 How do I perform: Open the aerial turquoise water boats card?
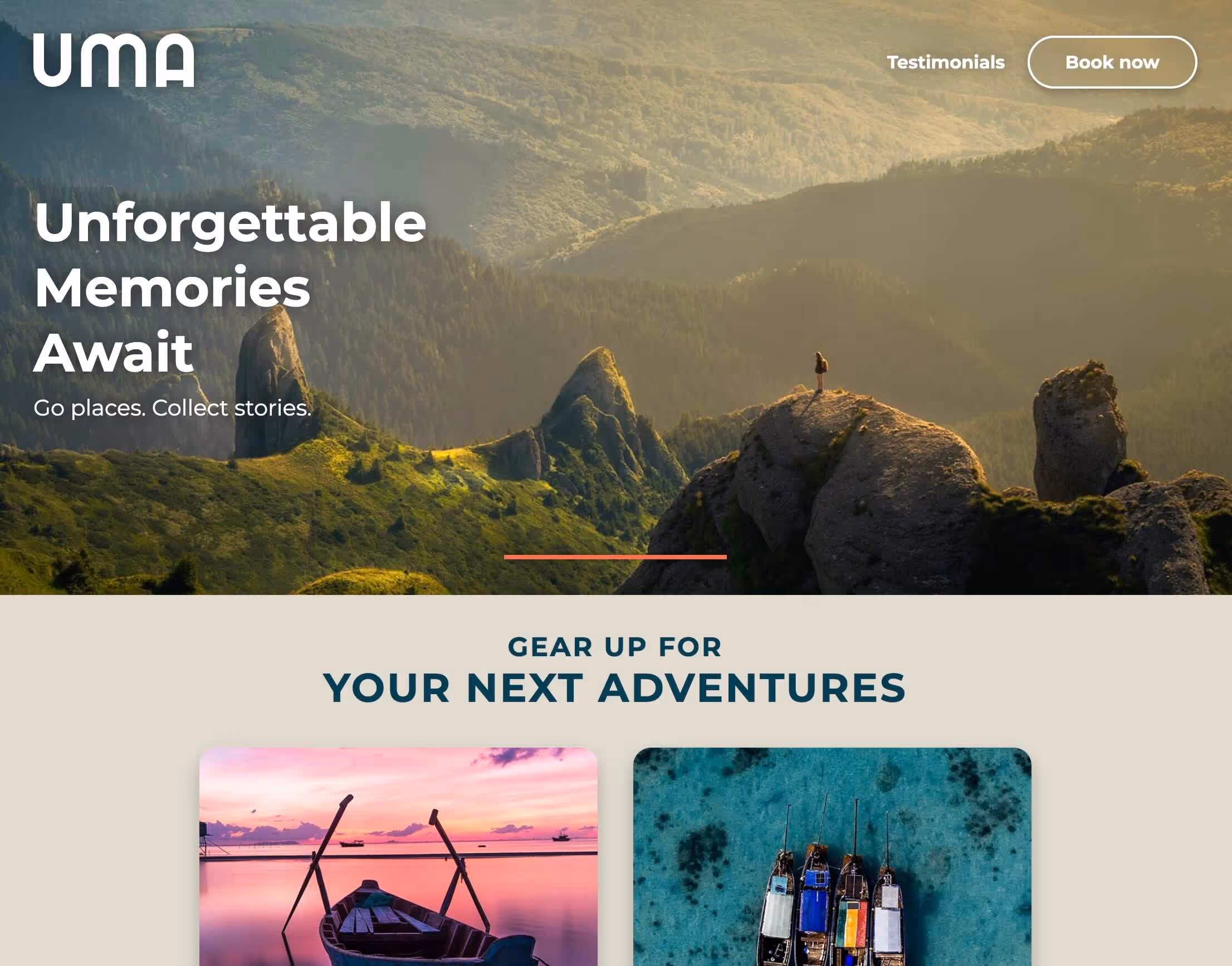(832, 856)
